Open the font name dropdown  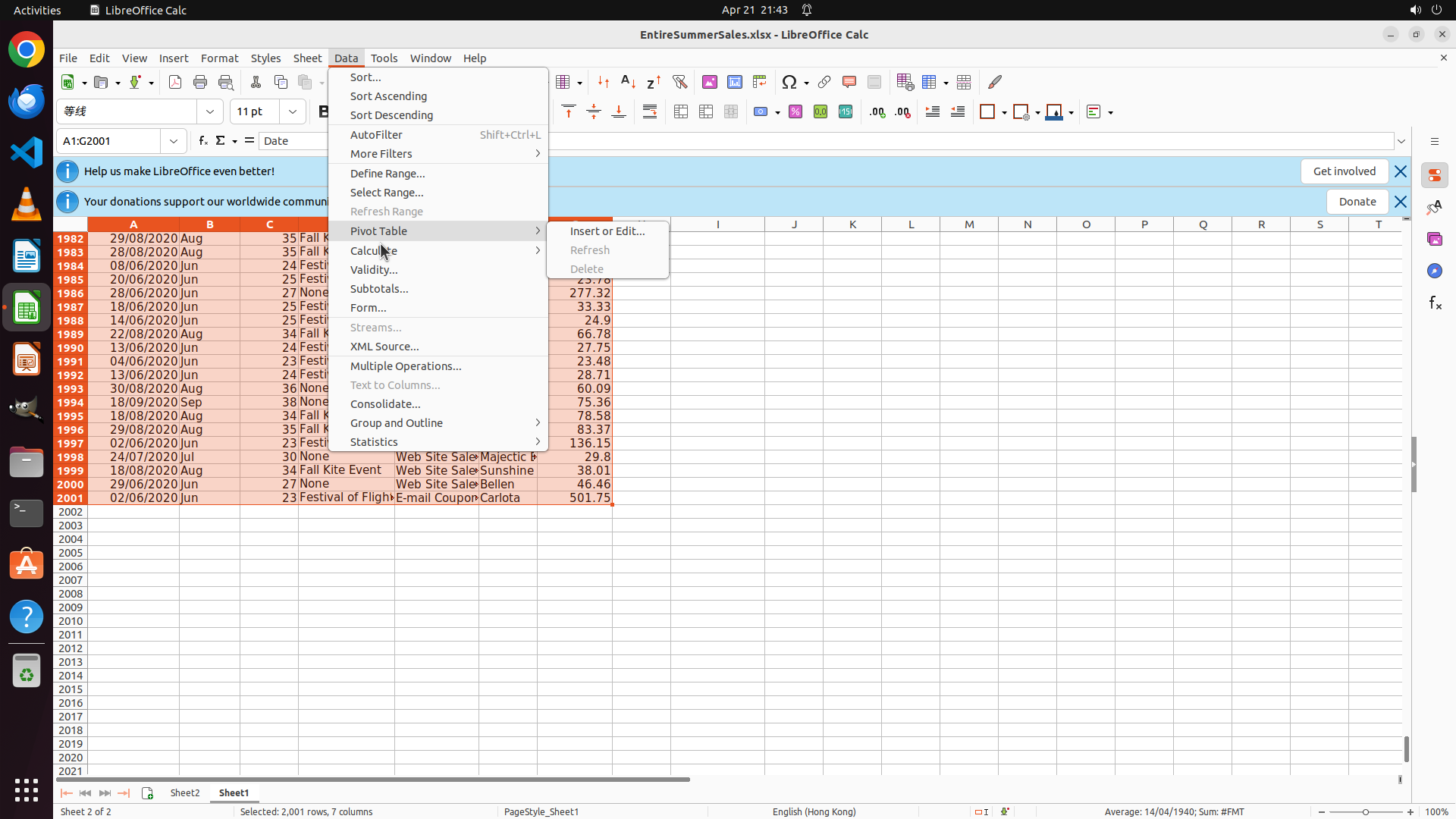pos(210,111)
